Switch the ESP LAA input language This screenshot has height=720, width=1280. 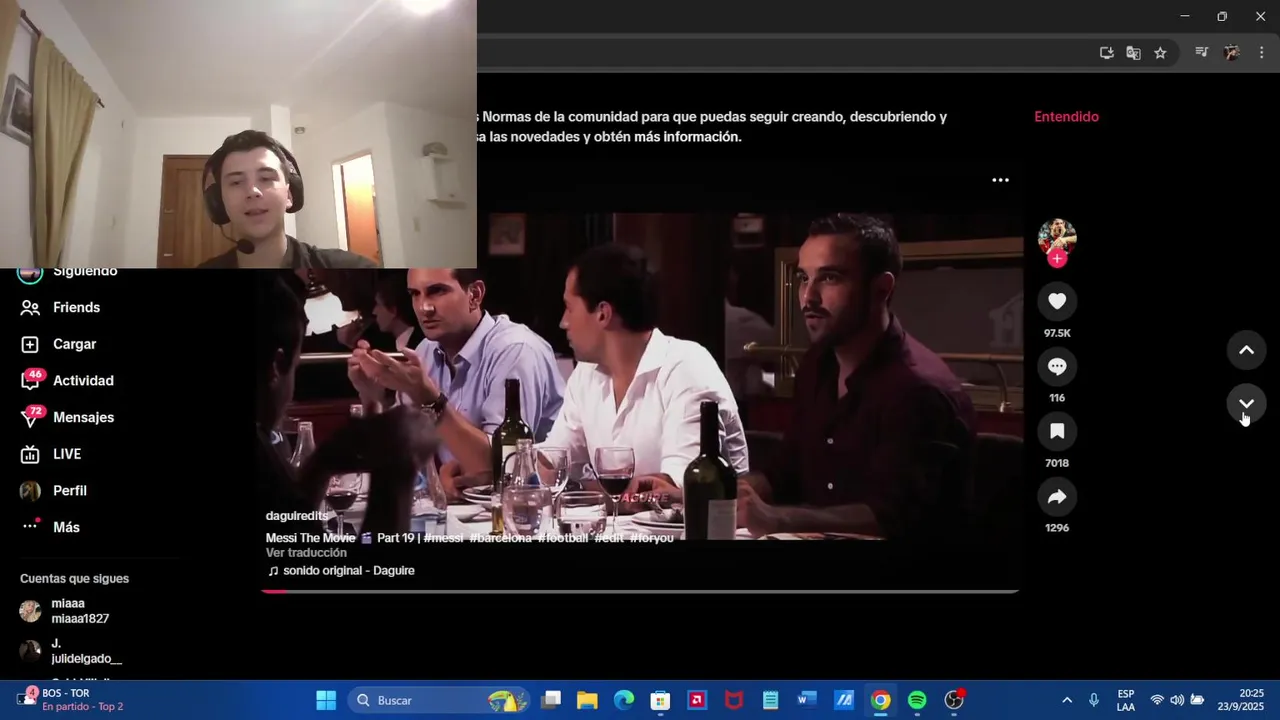coord(1126,700)
